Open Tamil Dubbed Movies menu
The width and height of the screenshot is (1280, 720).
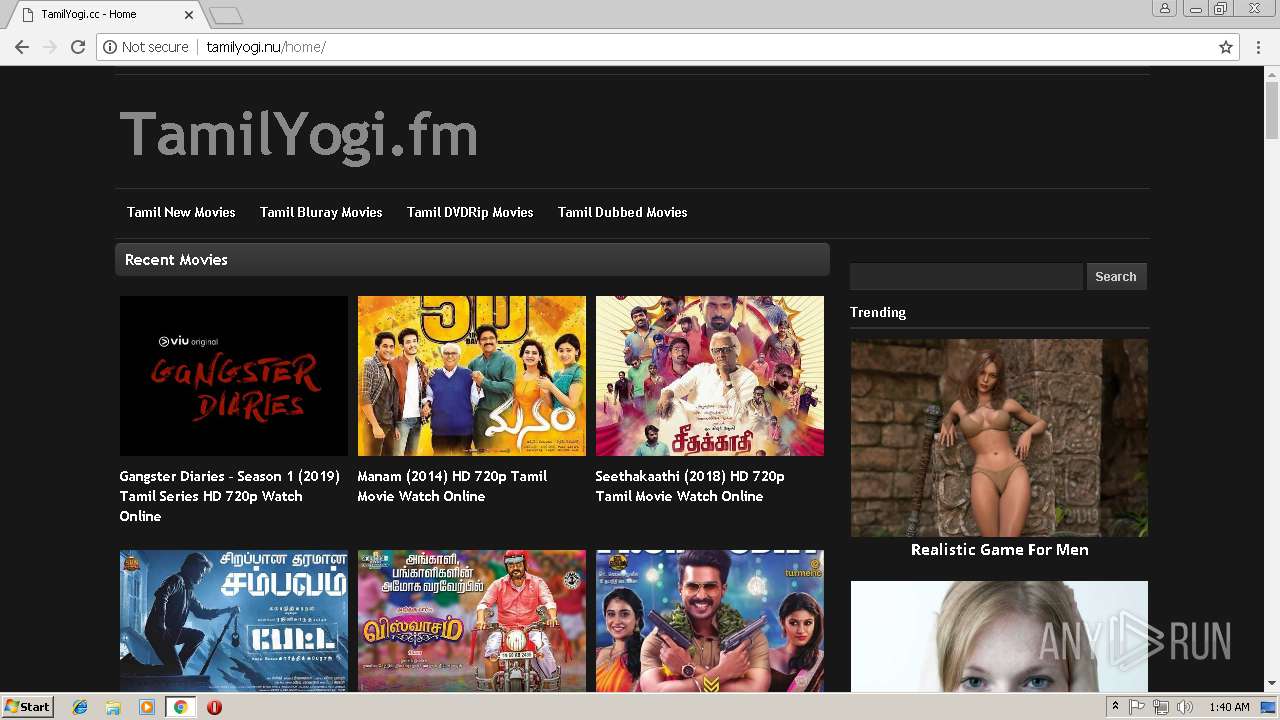click(x=622, y=212)
